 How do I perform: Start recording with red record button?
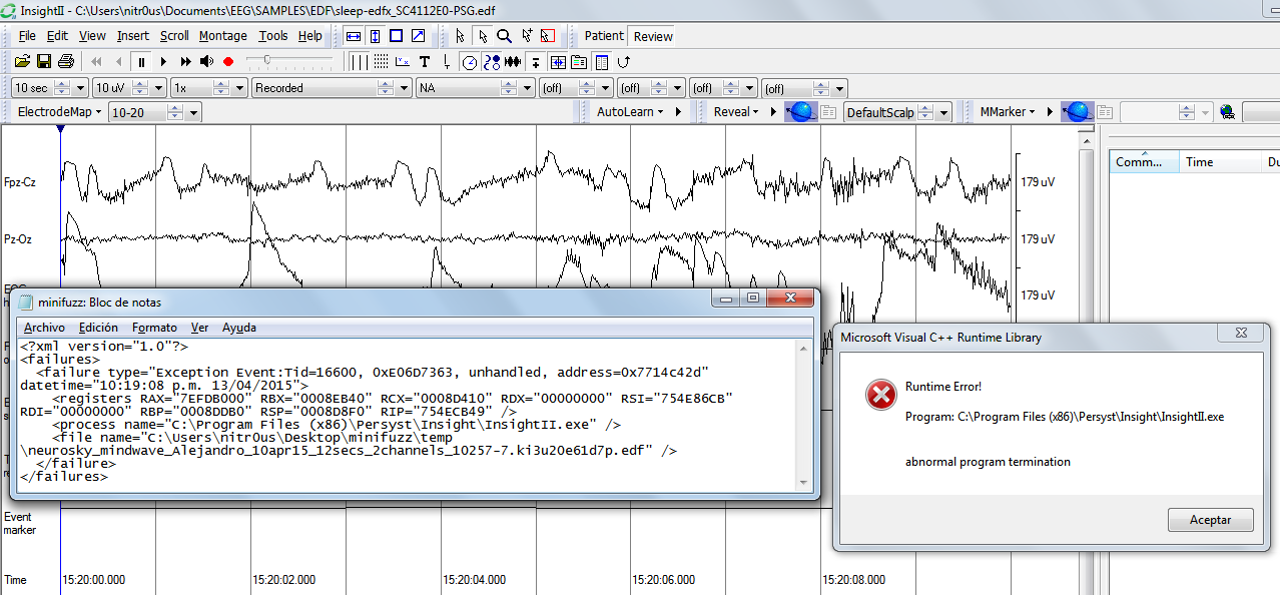[x=228, y=62]
